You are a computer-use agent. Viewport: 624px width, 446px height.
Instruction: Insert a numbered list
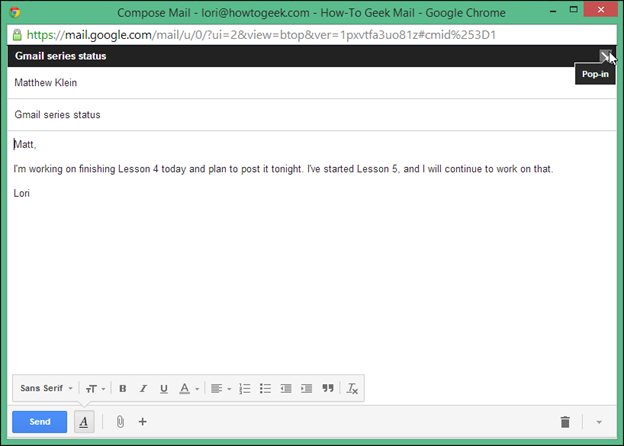245,389
